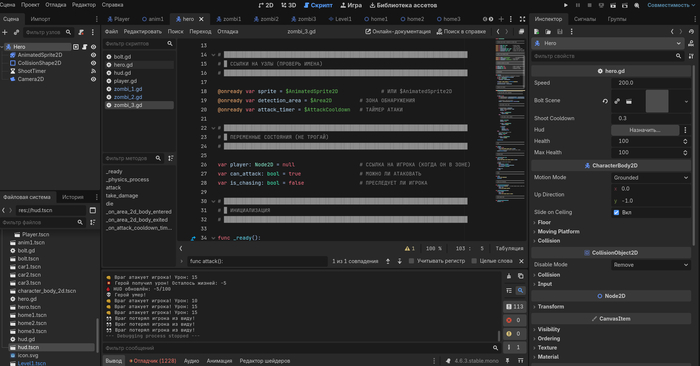Clear output log with broom icon

click(x=509, y=276)
